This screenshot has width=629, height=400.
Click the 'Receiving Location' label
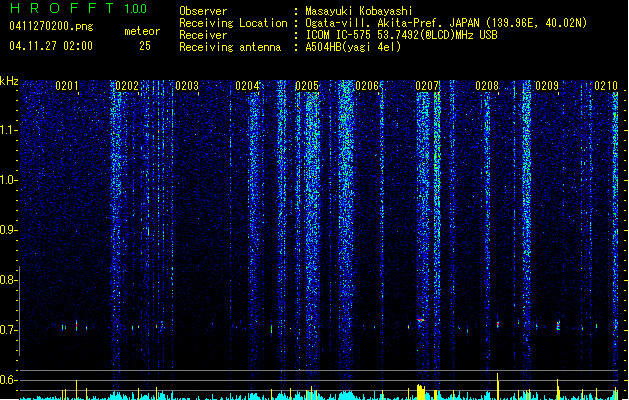click(233, 23)
